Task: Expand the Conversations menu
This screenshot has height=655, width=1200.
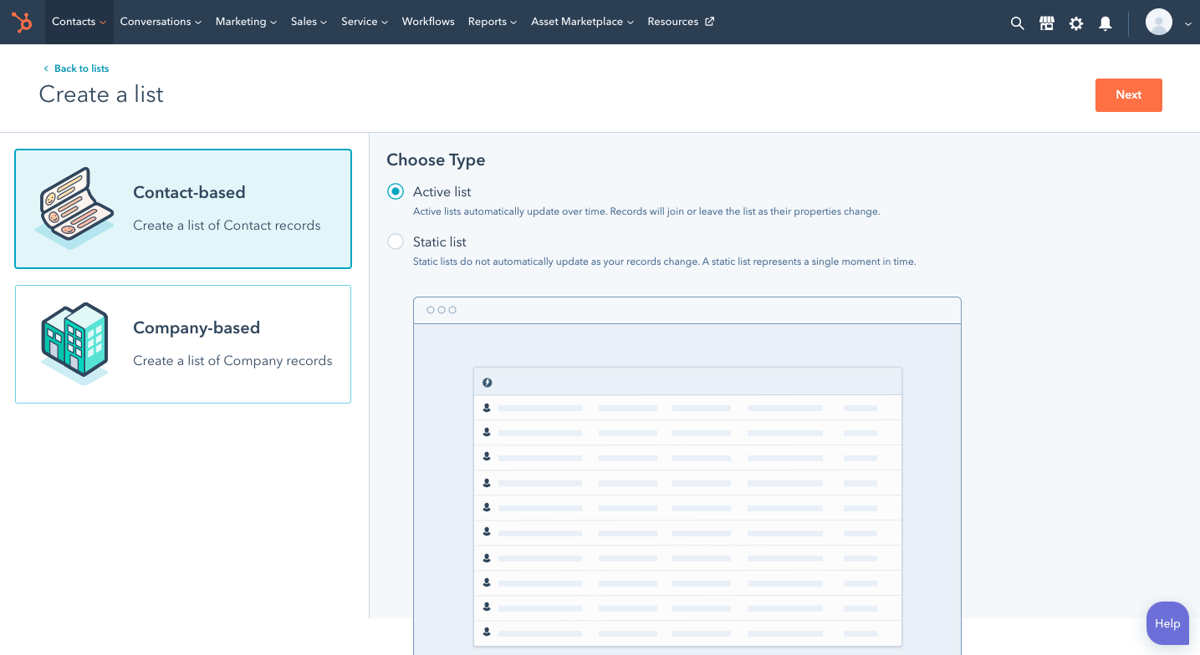Action: pos(161,22)
